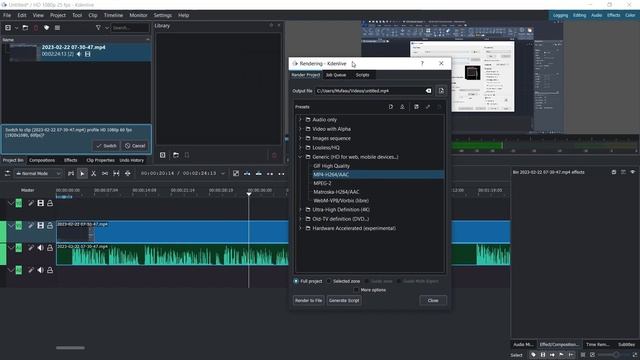
Task: Click the Switch button in profile prompt
Action: 106,146
